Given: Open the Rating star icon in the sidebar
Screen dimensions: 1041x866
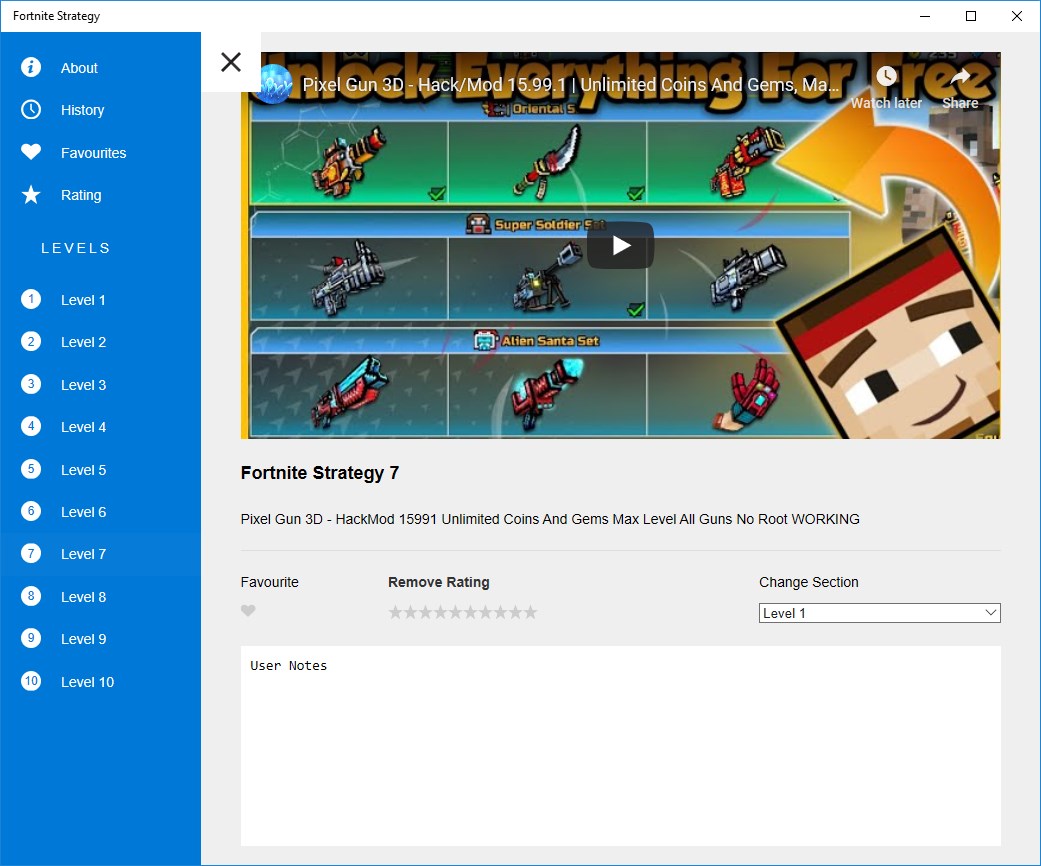Looking at the screenshot, I should 31,195.
